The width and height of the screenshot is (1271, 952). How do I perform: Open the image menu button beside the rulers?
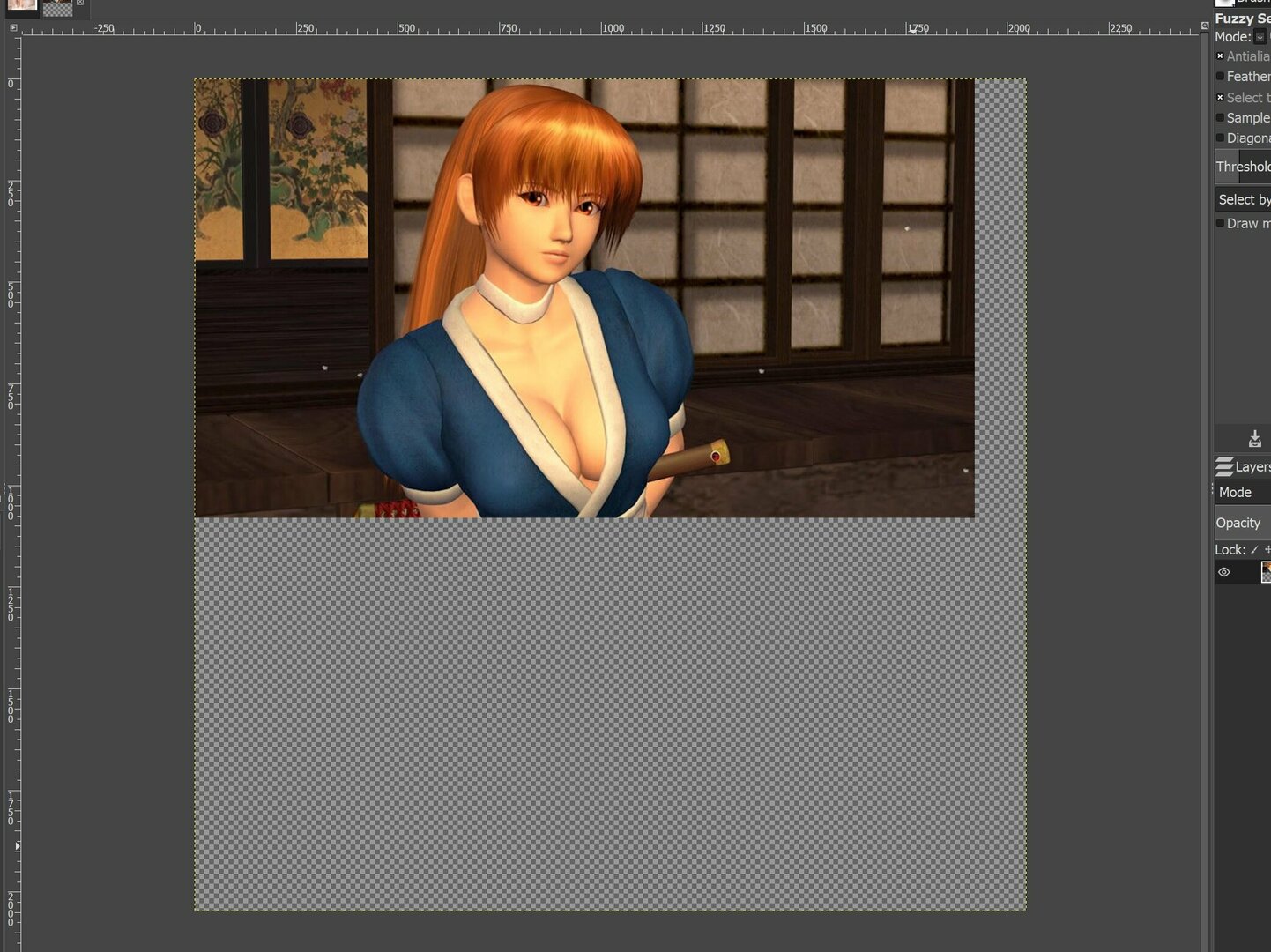[13, 28]
